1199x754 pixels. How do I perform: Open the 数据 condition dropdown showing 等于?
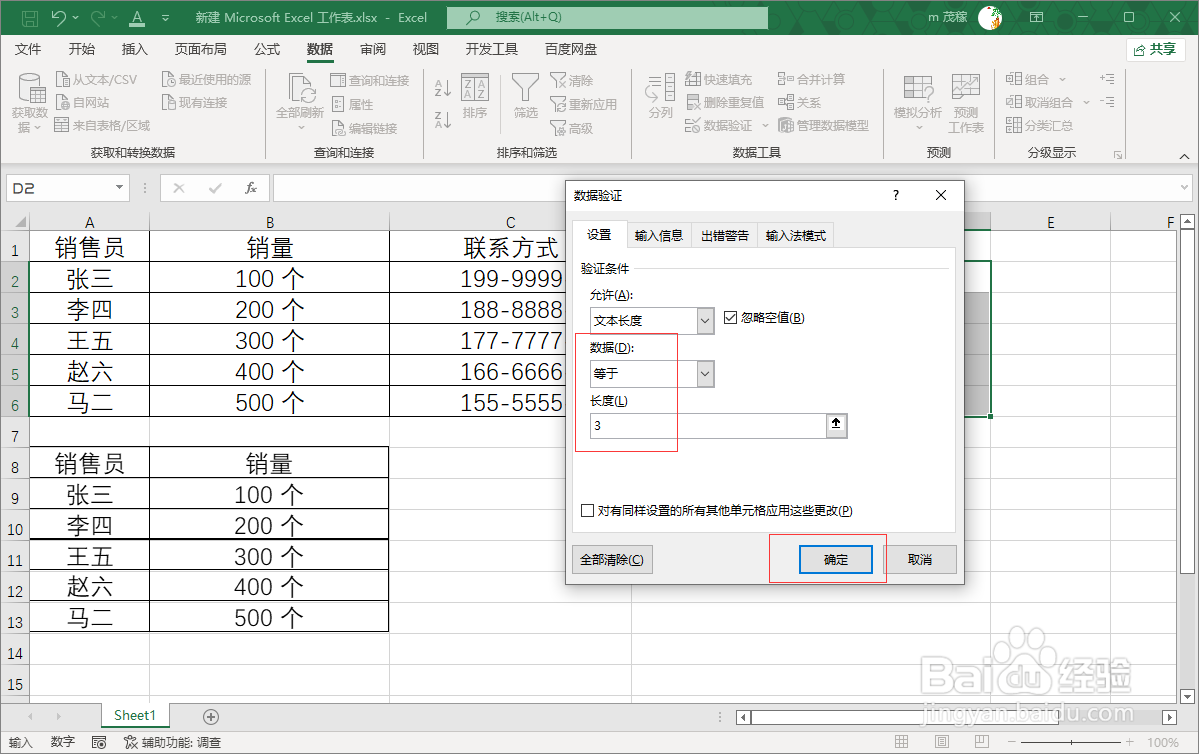703,373
